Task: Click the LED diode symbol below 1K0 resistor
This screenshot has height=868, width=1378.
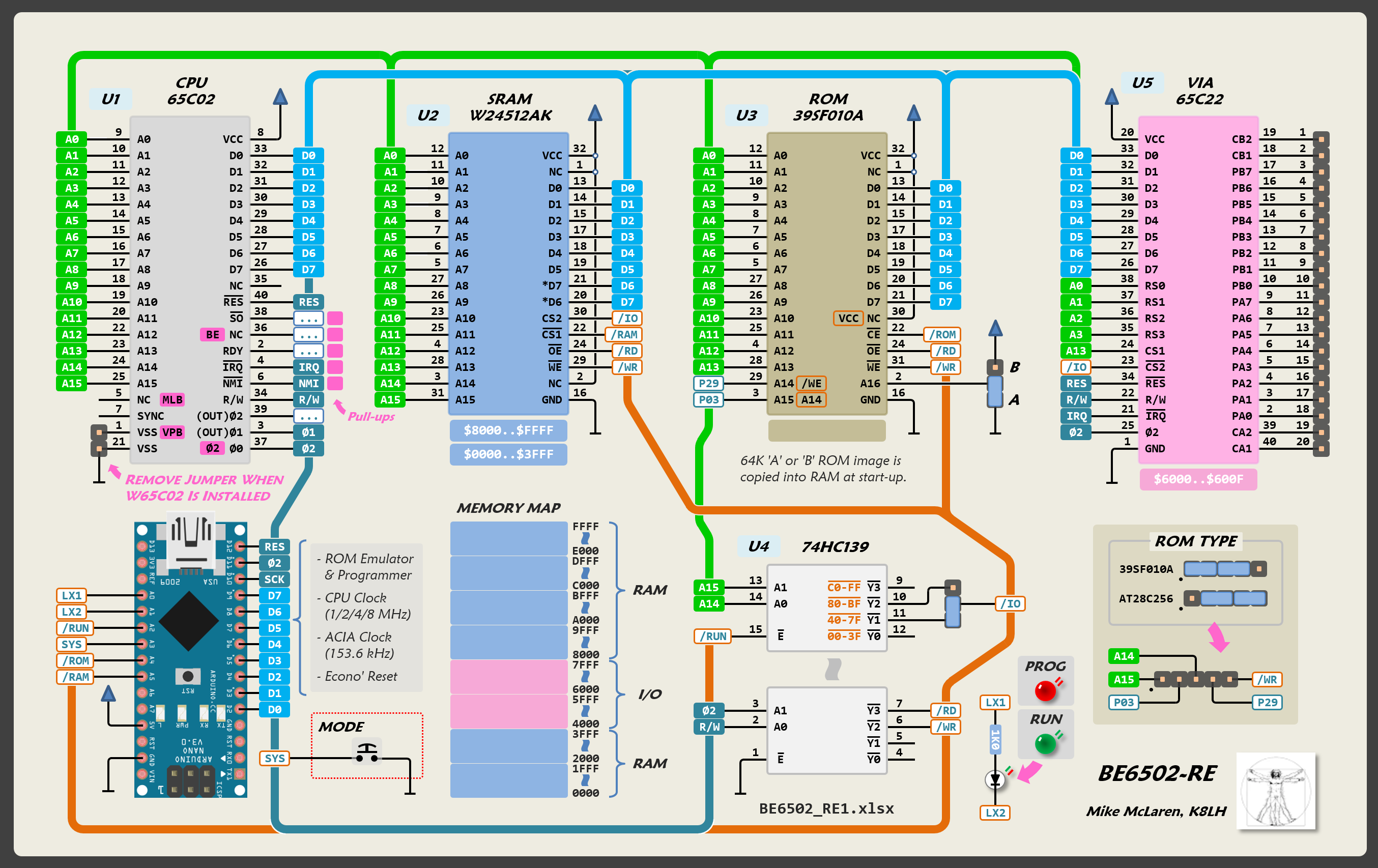Action: (x=995, y=779)
